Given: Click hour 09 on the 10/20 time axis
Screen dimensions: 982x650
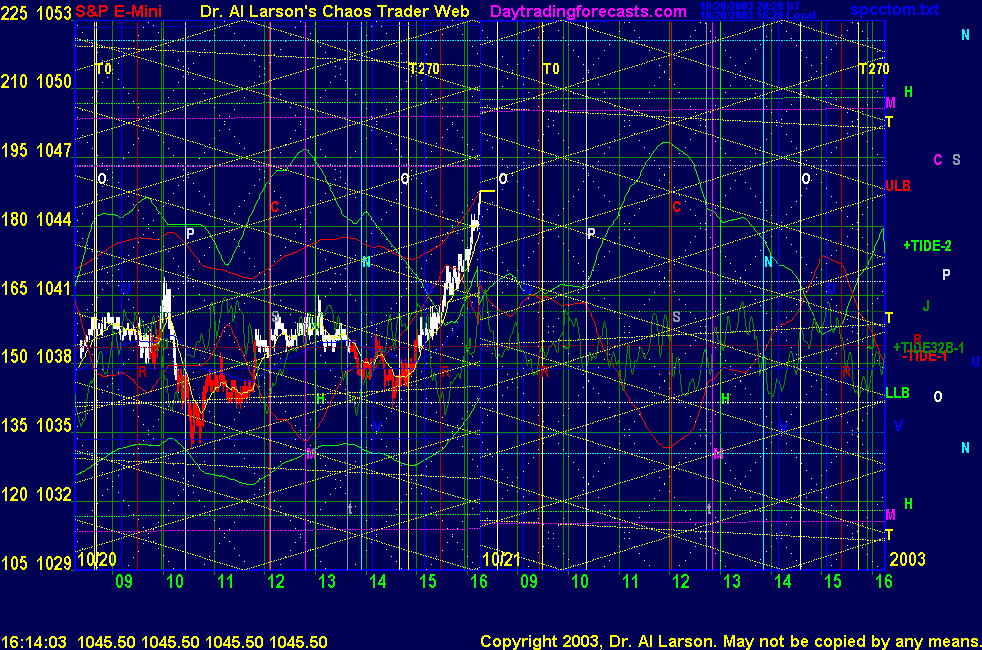Looking at the screenshot, I should (x=124, y=582).
